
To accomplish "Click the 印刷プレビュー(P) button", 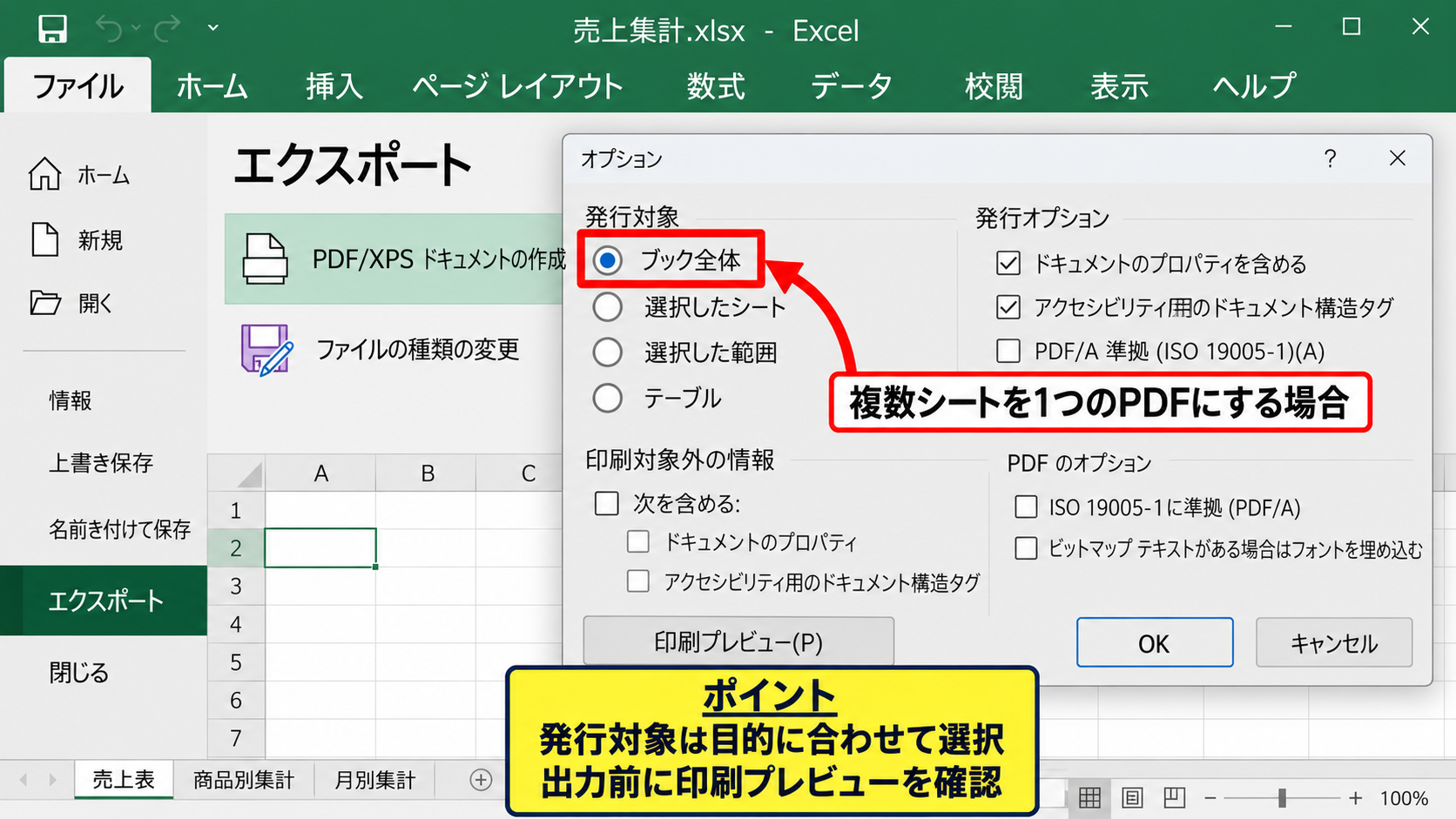I will point(738,641).
